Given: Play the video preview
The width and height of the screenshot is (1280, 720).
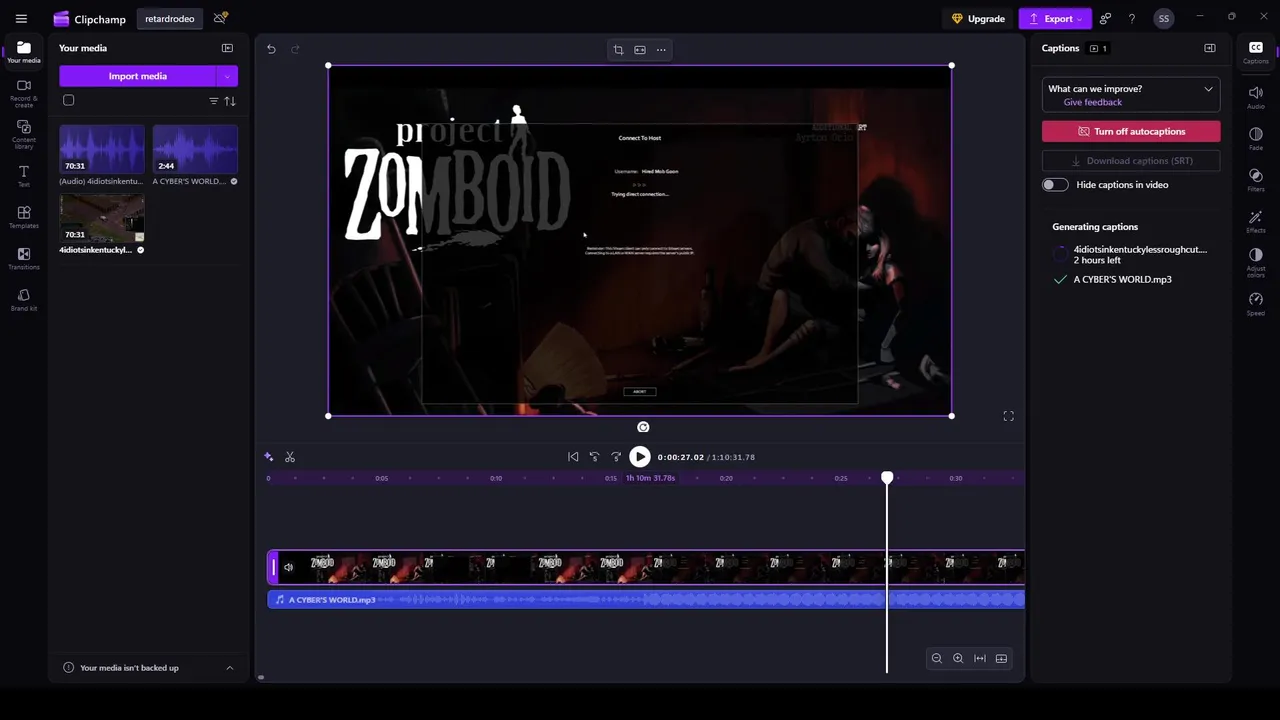Looking at the screenshot, I should click(640, 457).
